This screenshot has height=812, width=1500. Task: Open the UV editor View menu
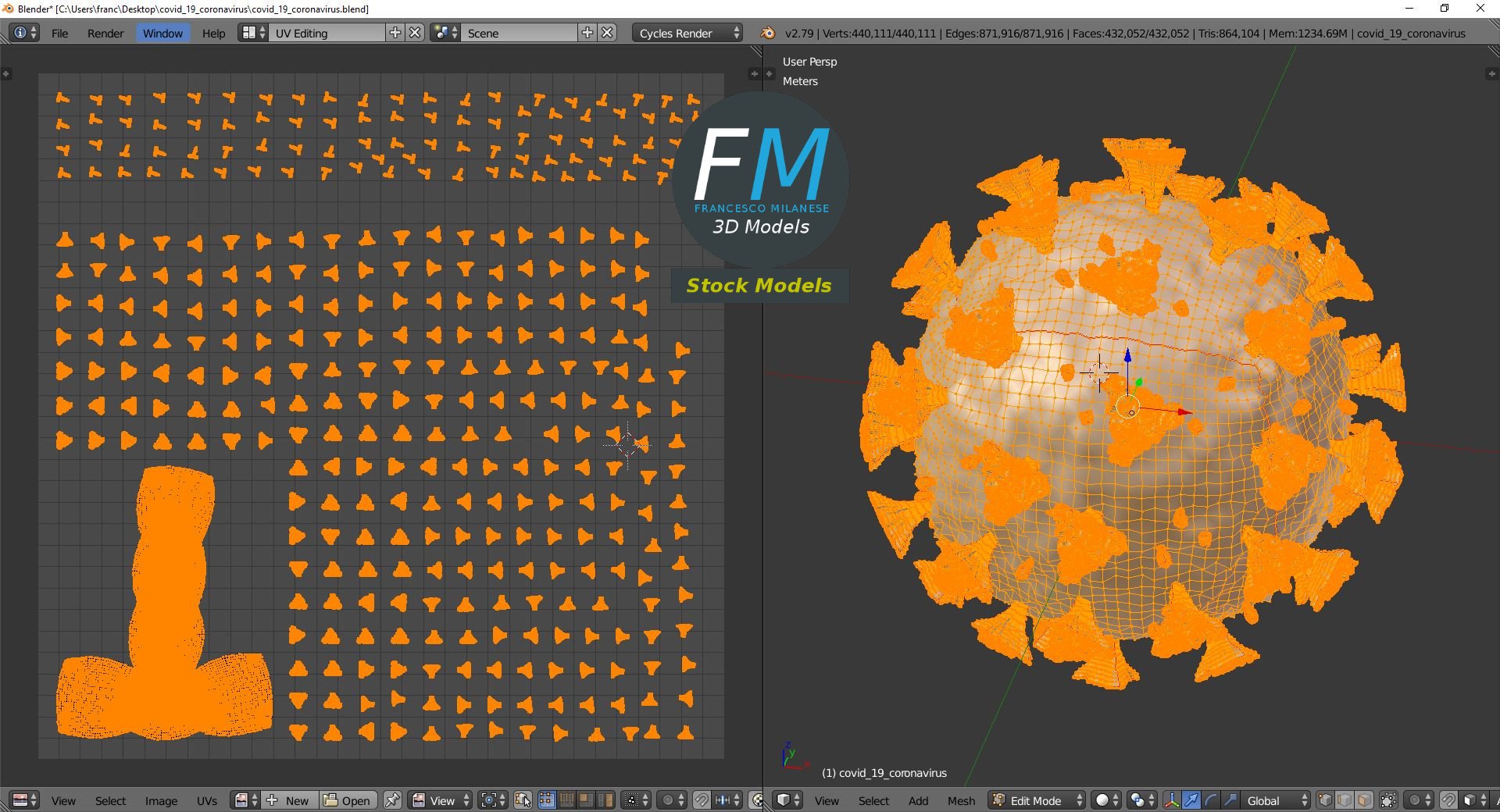pyautogui.click(x=63, y=800)
